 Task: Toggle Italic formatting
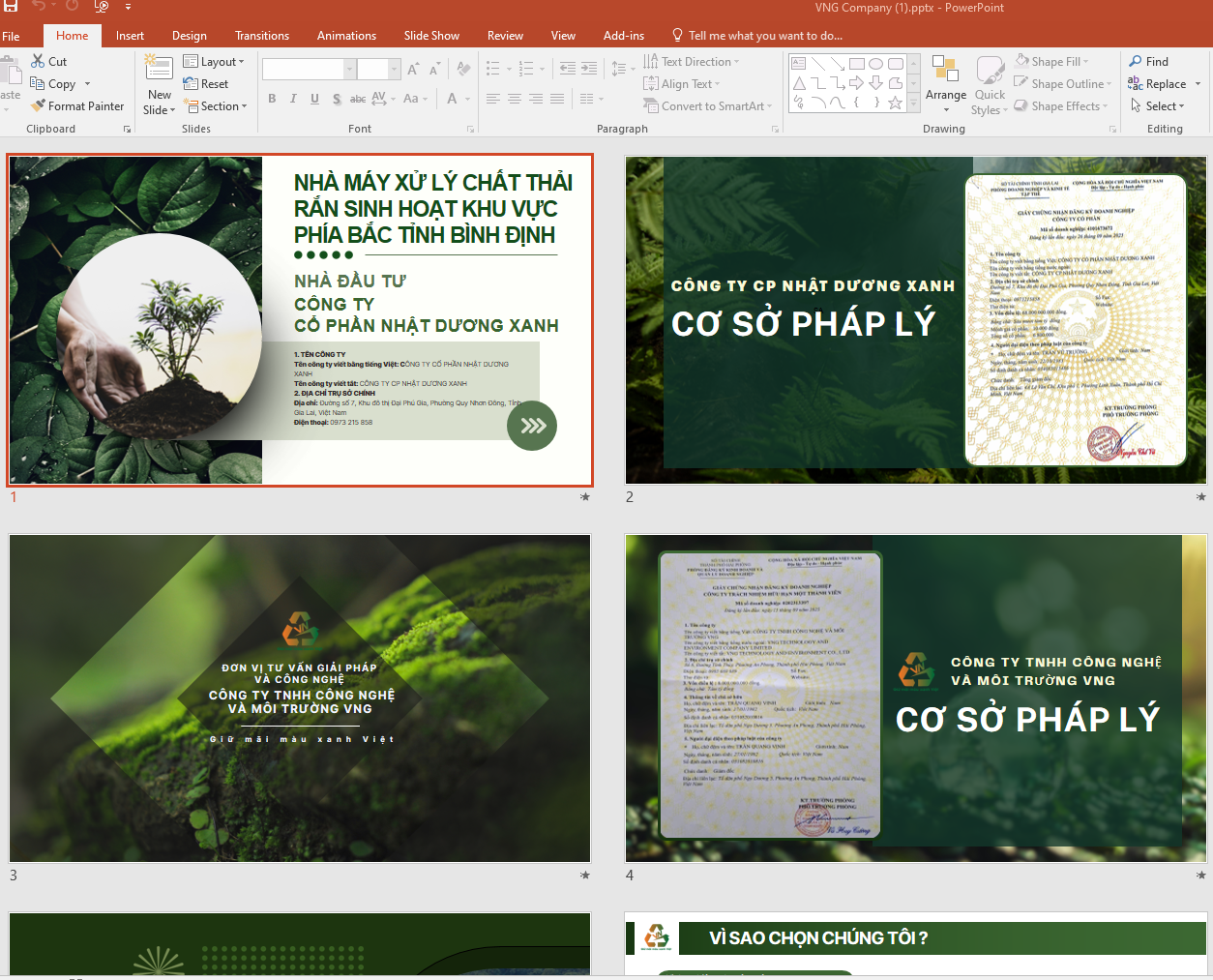pyautogui.click(x=293, y=99)
